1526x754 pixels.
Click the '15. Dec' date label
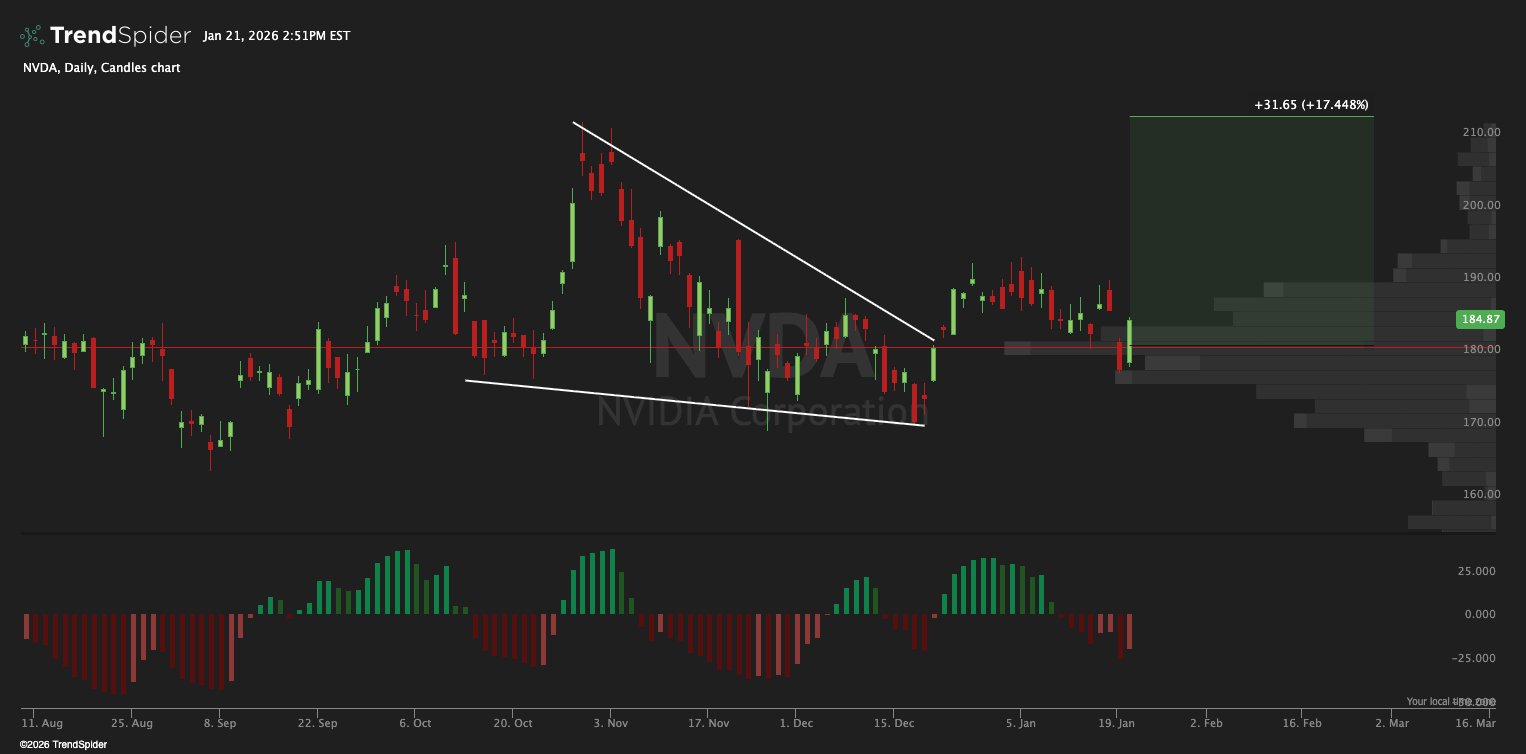(x=894, y=722)
